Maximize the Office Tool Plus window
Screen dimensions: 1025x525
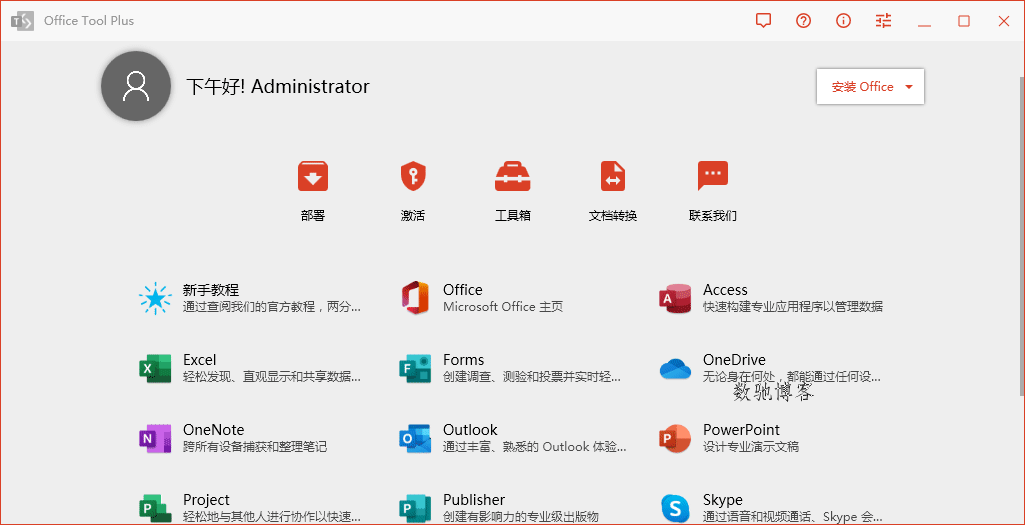click(x=964, y=21)
